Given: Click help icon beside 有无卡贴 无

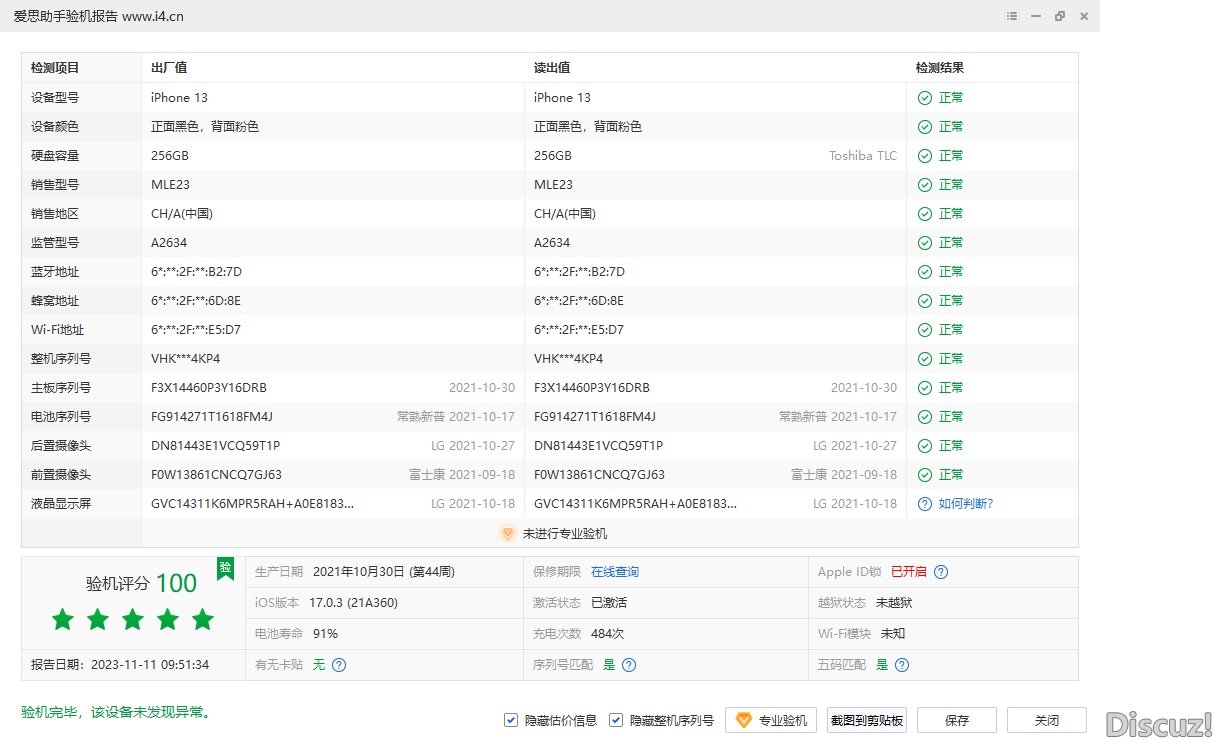Looking at the screenshot, I should (x=339, y=665).
